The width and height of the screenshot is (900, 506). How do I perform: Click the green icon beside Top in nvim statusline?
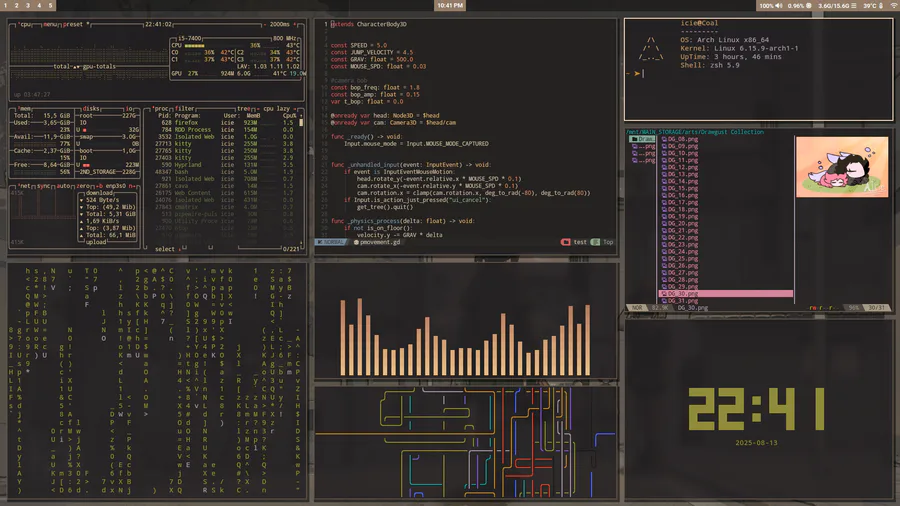(x=595, y=242)
